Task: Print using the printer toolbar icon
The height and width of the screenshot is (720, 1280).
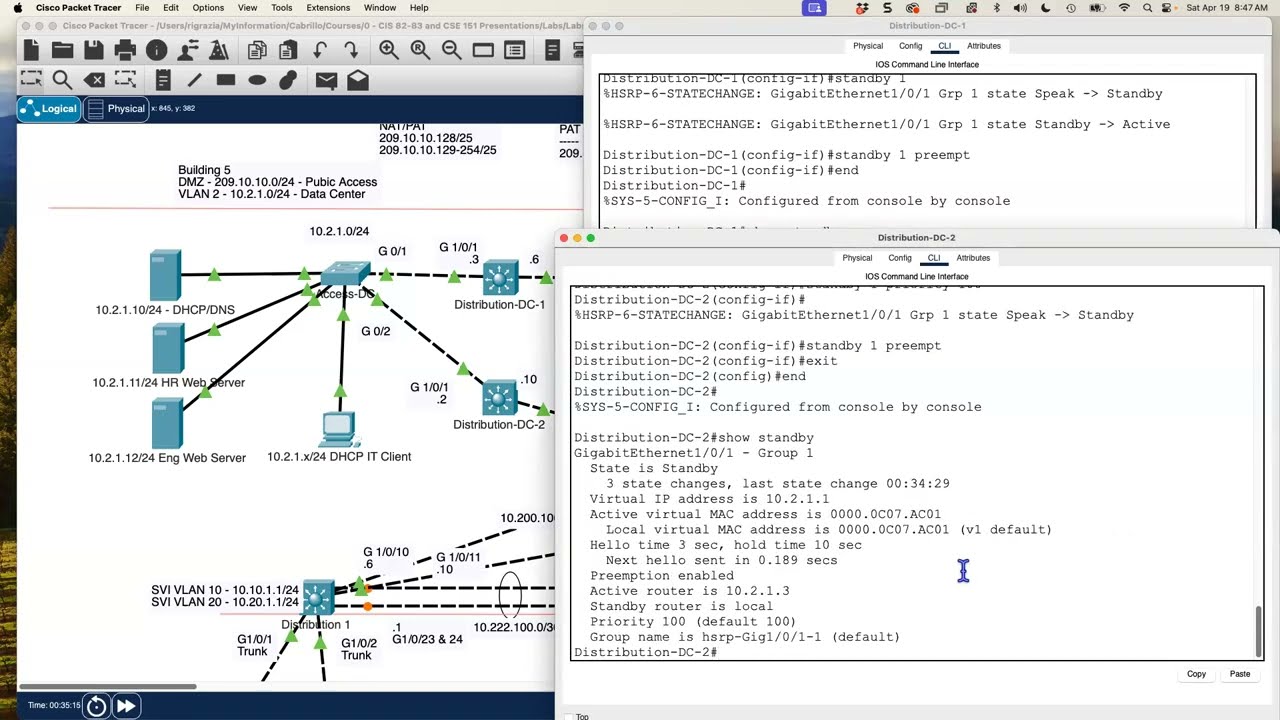Action: click(125, 50)
